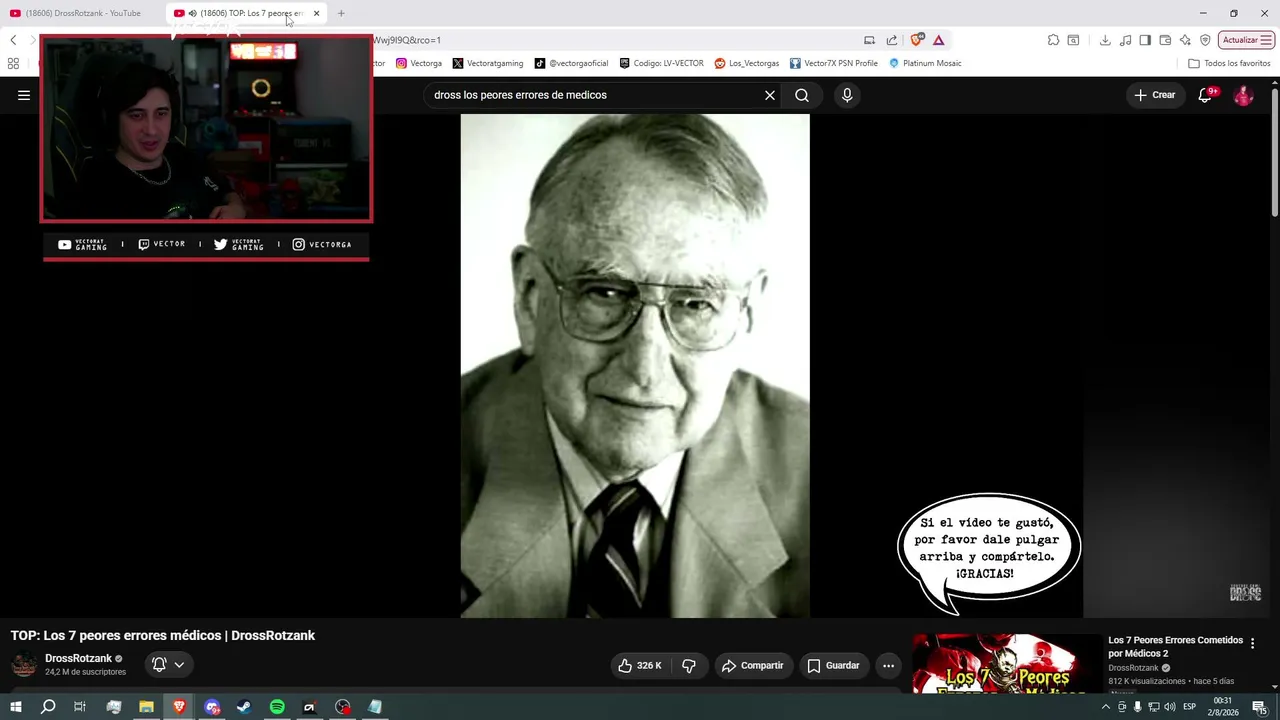Switch the ESP input language indicator
1280x720 pixels.
(1190, 707)
